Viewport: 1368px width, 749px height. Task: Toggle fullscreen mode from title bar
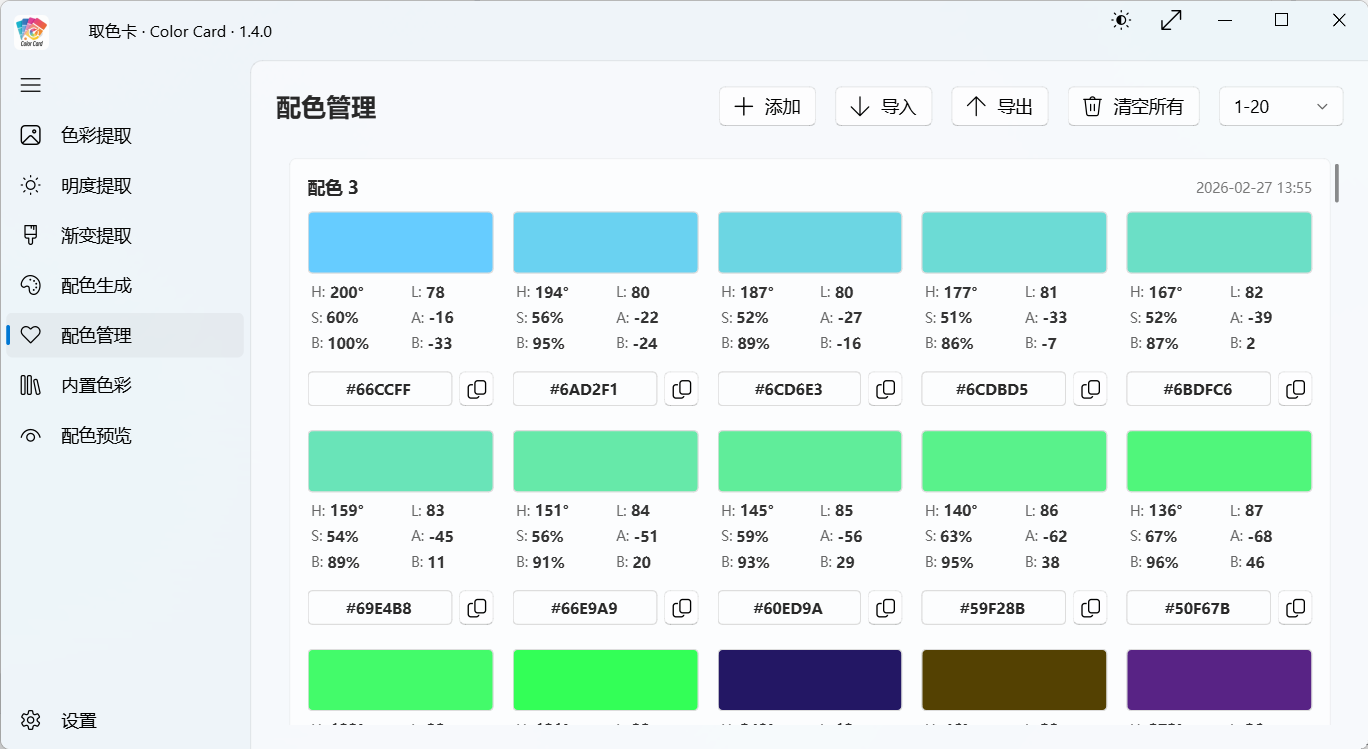tap(1171, 19)
